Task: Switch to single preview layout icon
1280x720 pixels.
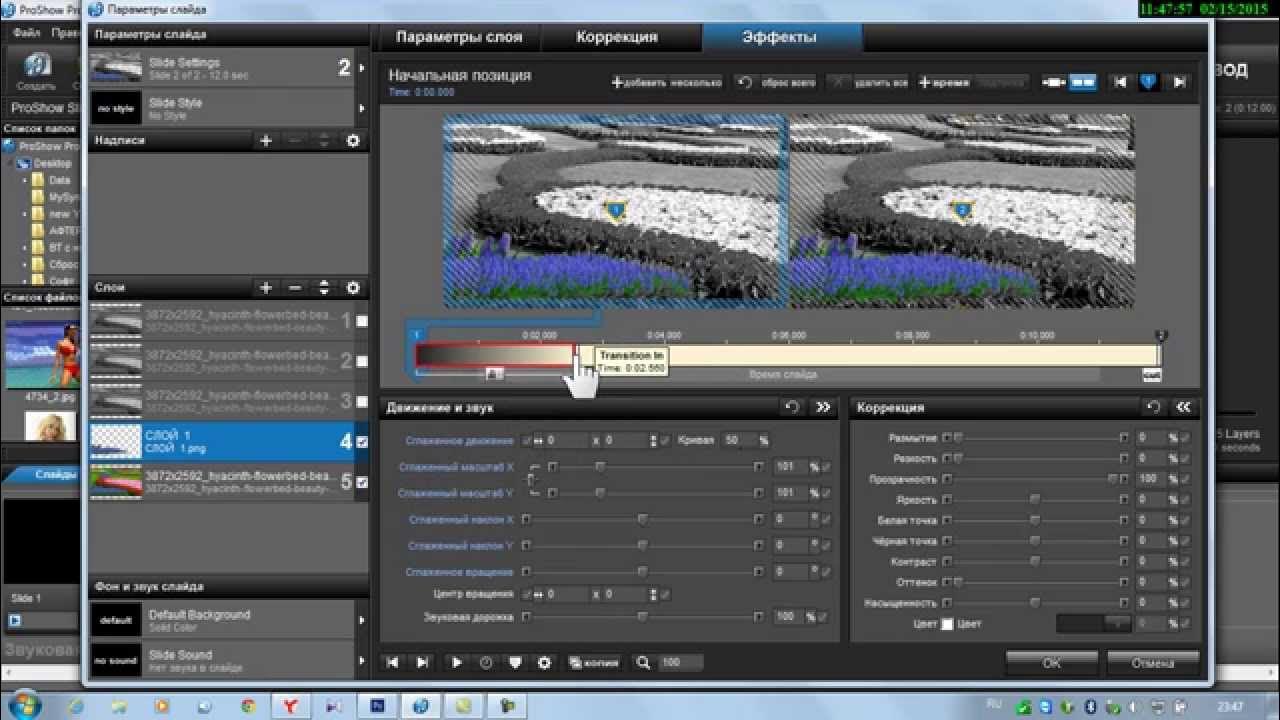Action: [x=1054, y=83]
